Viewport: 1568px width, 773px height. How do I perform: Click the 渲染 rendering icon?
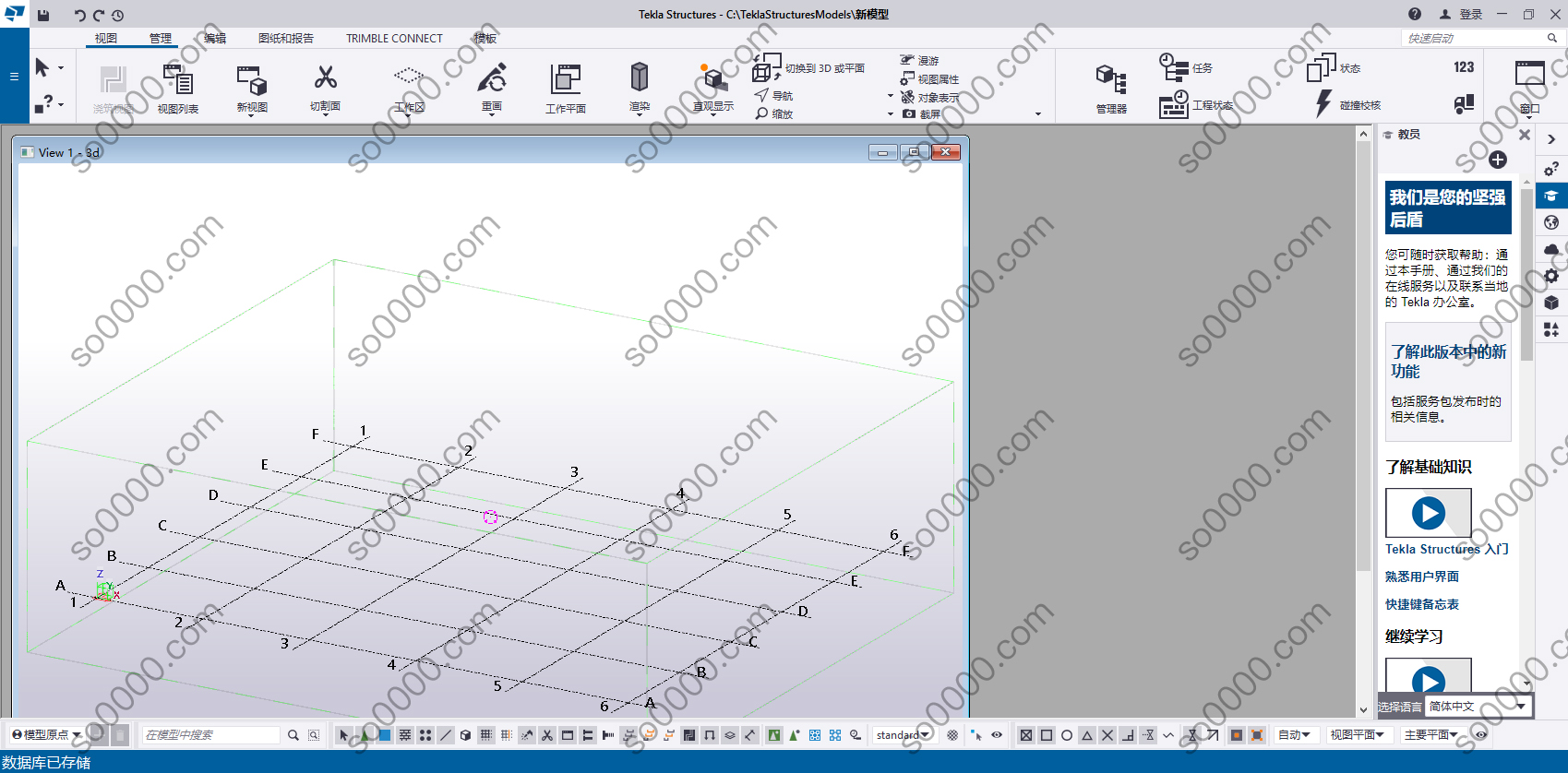point(639,77)
